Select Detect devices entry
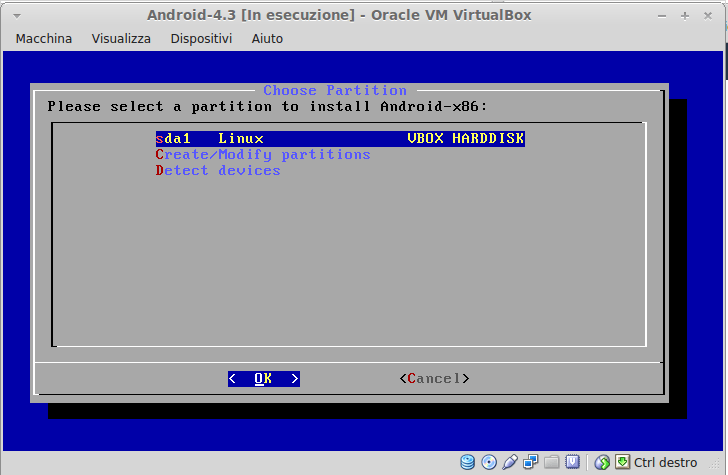Screen dimensions: 728x475 (218, 171)
